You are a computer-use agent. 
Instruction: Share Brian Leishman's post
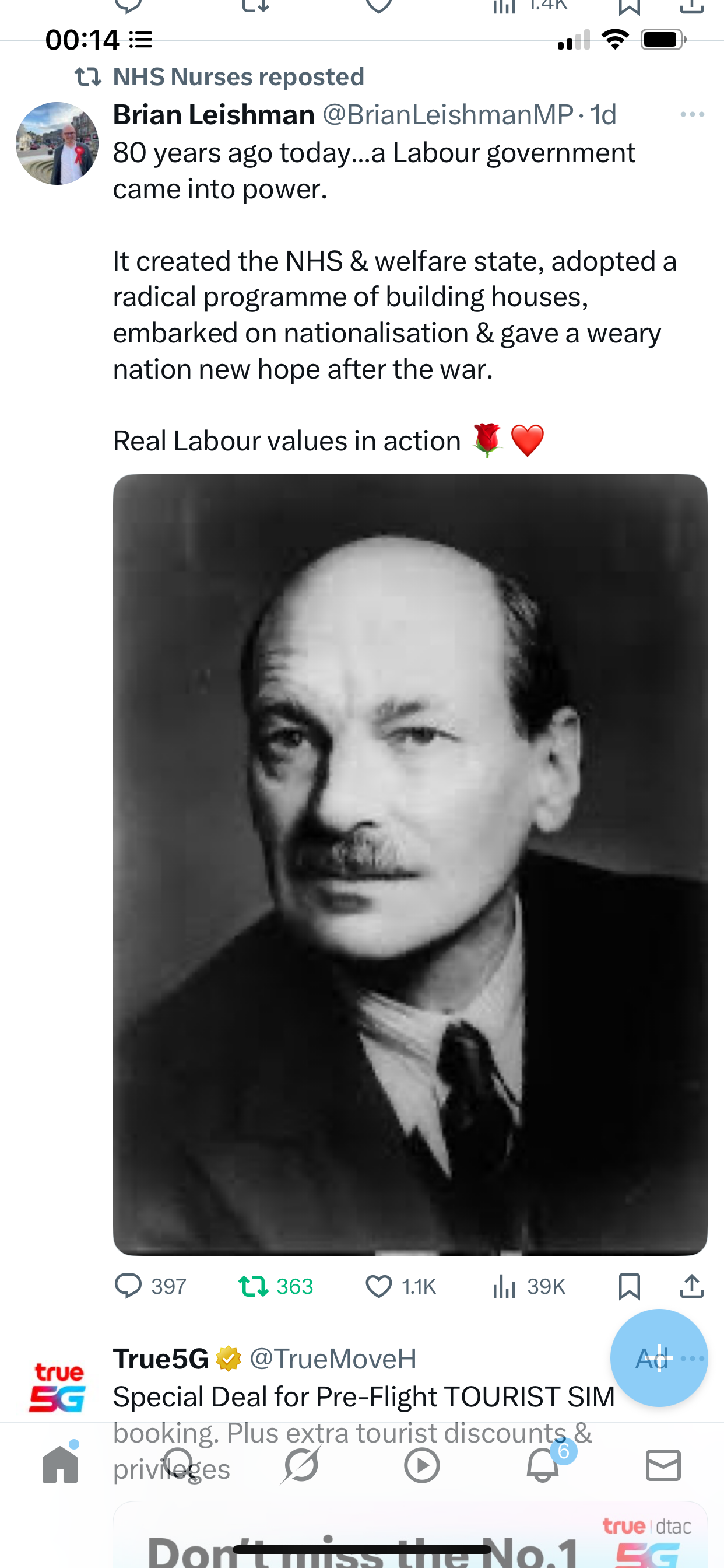[x=692, y=1286]
